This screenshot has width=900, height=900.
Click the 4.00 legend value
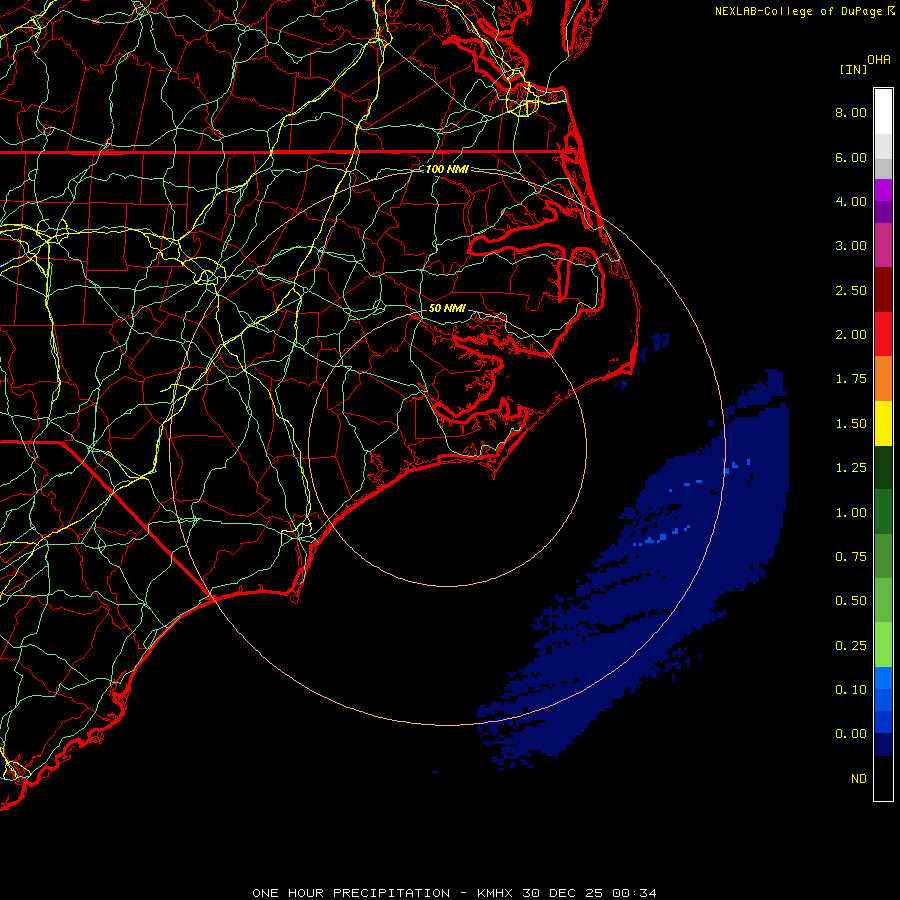pos(851,201)
